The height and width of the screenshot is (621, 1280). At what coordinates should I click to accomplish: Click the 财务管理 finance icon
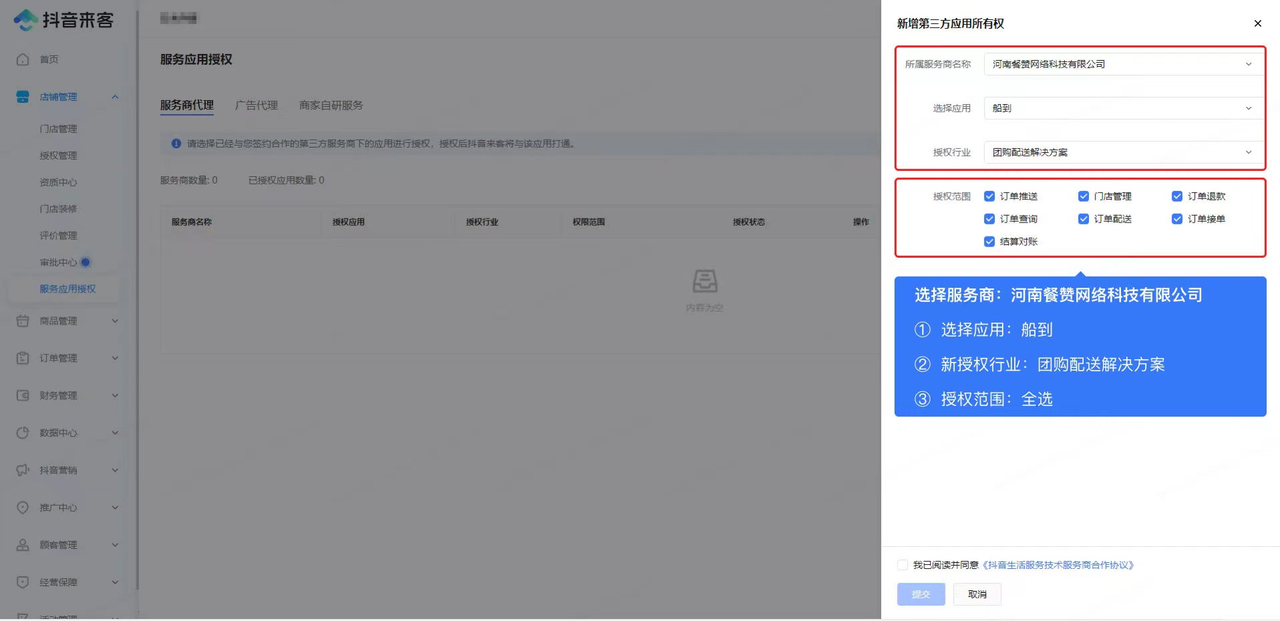tap(23, 395)
